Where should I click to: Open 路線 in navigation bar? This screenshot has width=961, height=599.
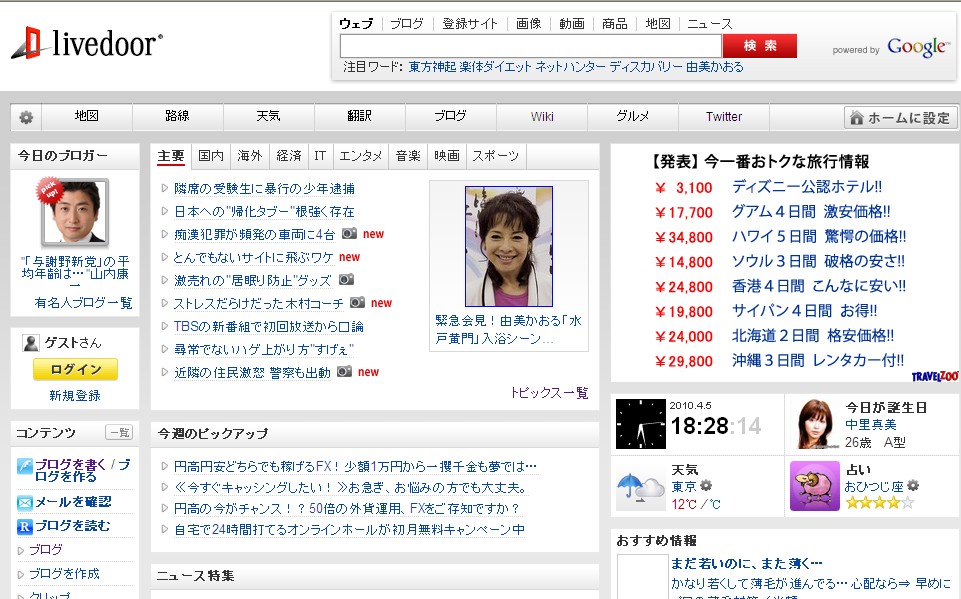pos(177,116)
